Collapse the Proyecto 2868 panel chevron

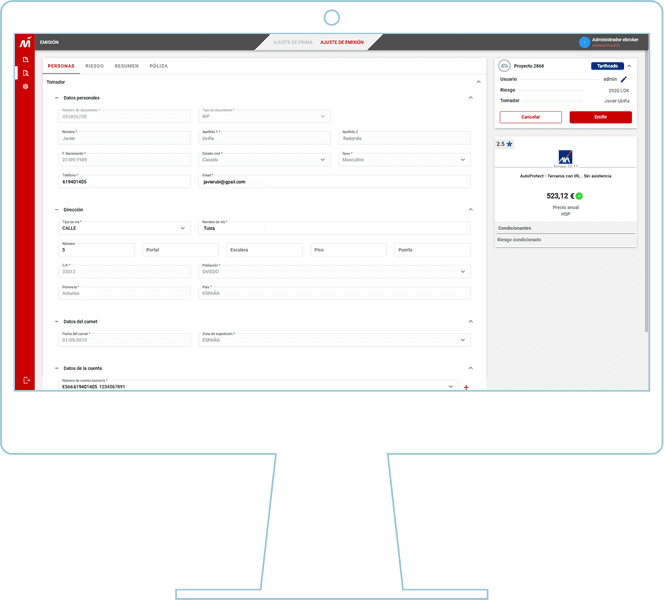point(629,66)
